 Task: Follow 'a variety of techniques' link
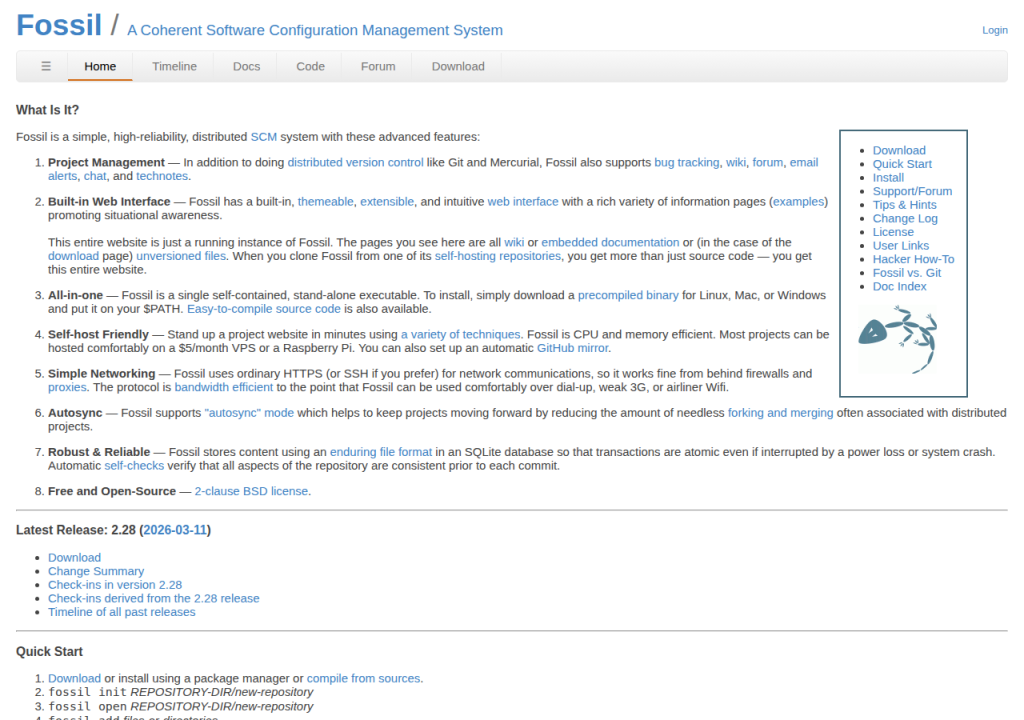pyautogui.click(x=460, y=334)
